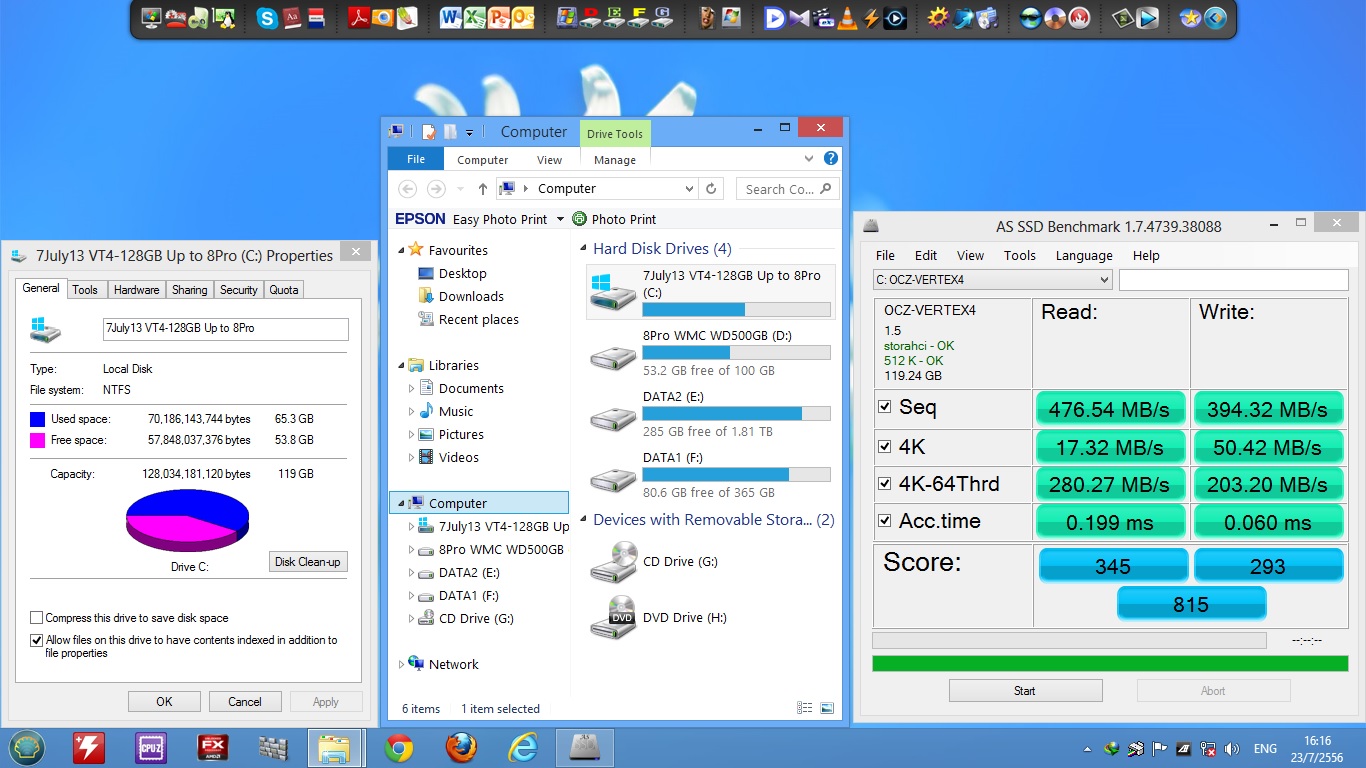Open the dictionary app in the dock
The width and height of the screenshot is (1366, 768).
[293, 18]
